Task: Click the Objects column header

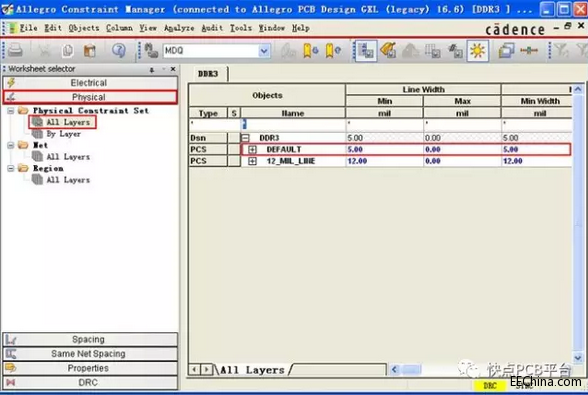Action: [267, 96]
